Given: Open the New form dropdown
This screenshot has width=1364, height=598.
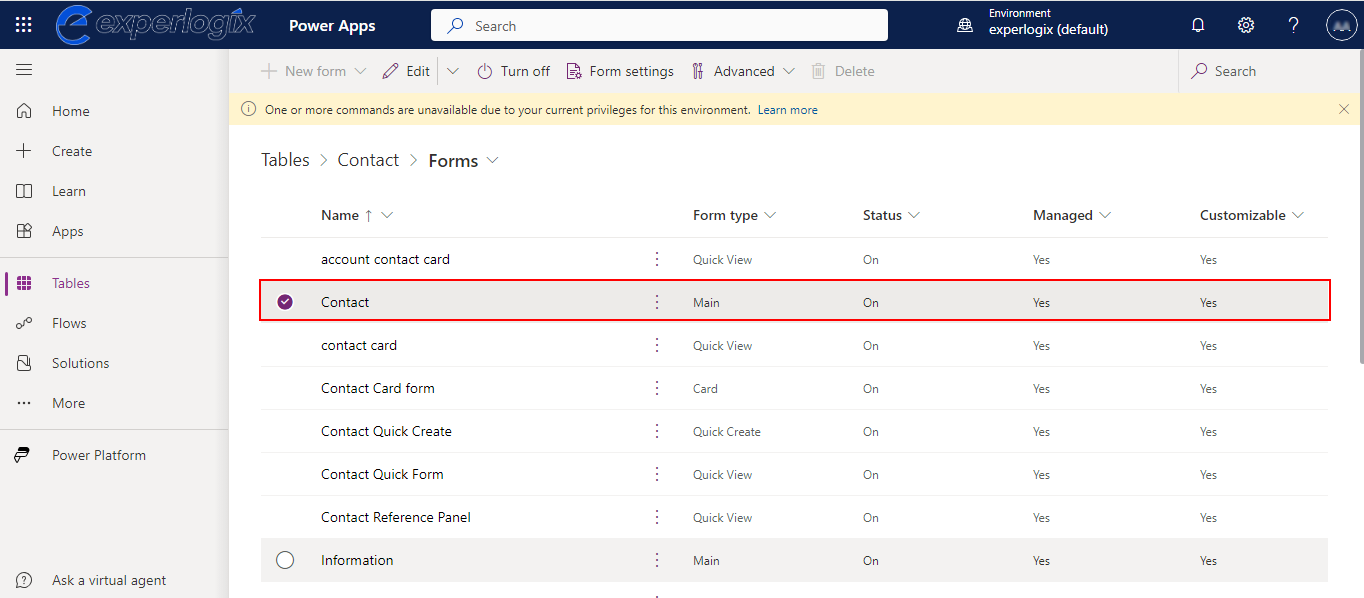Looking at the screenshot, I should pos(313,71).
